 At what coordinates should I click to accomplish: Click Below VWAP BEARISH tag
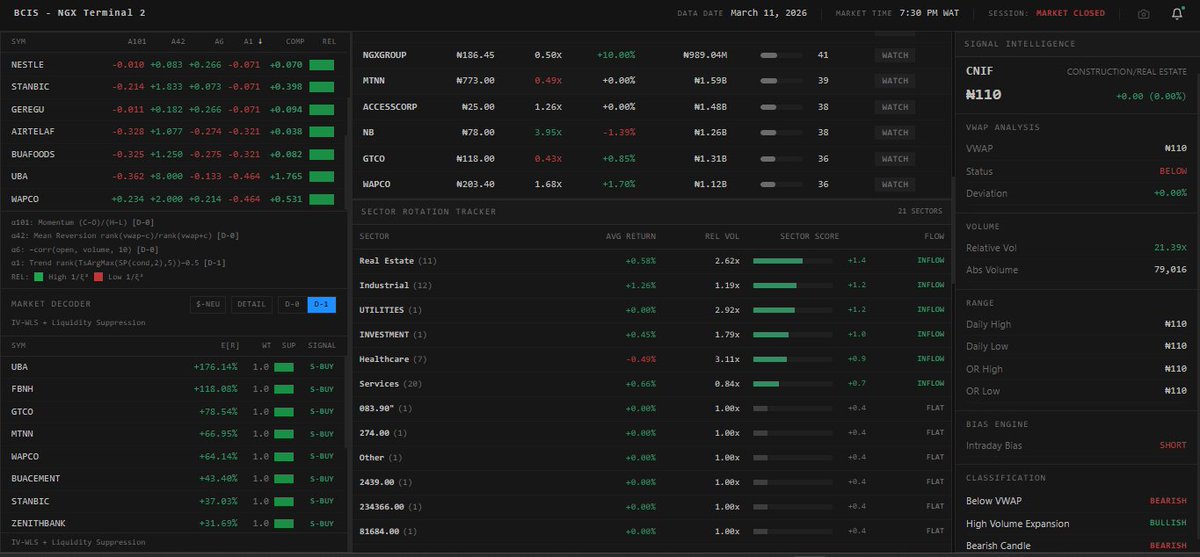pos(1169,500)
